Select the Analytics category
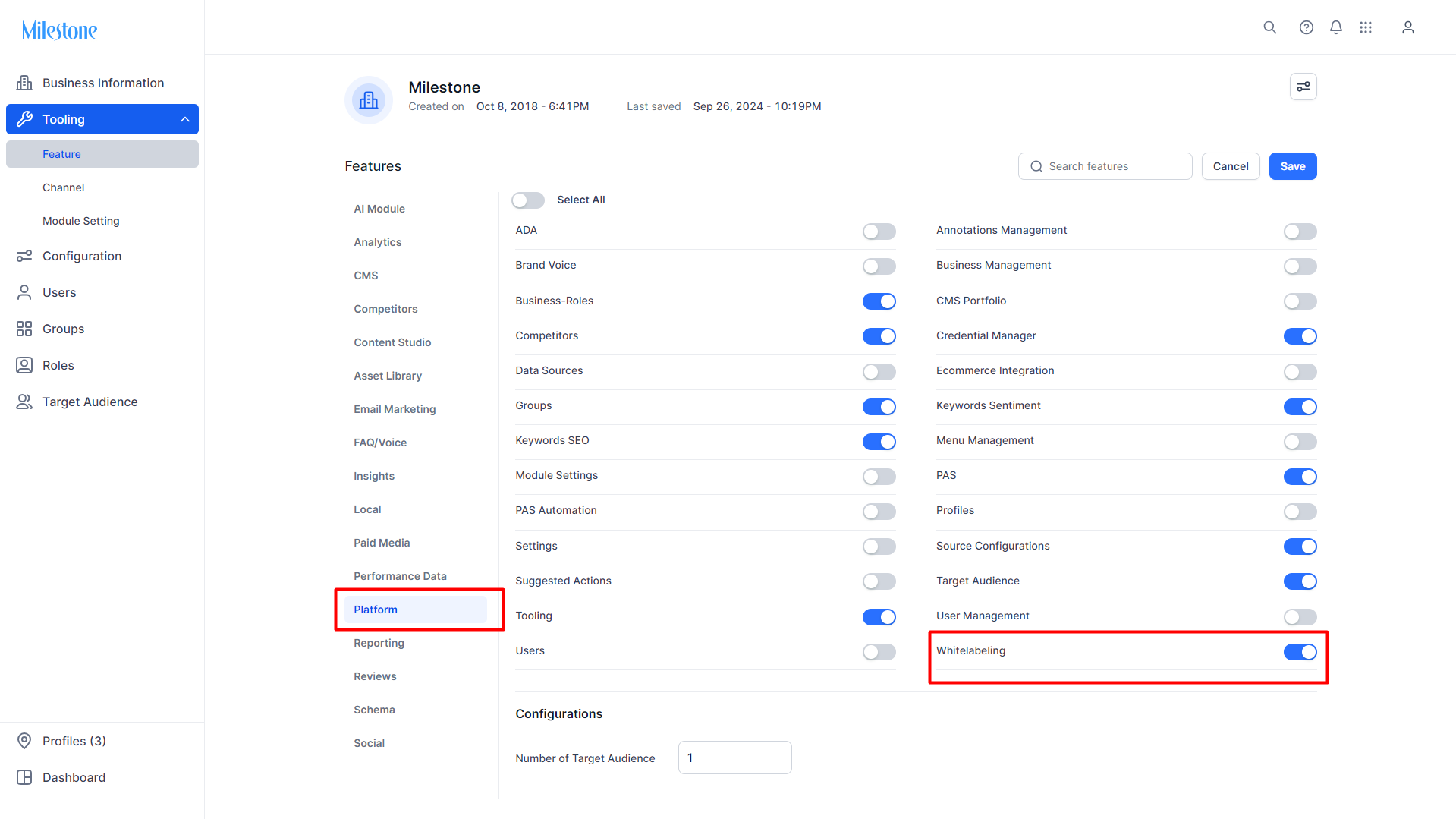Screen dimensions: 1456x819 416,242
